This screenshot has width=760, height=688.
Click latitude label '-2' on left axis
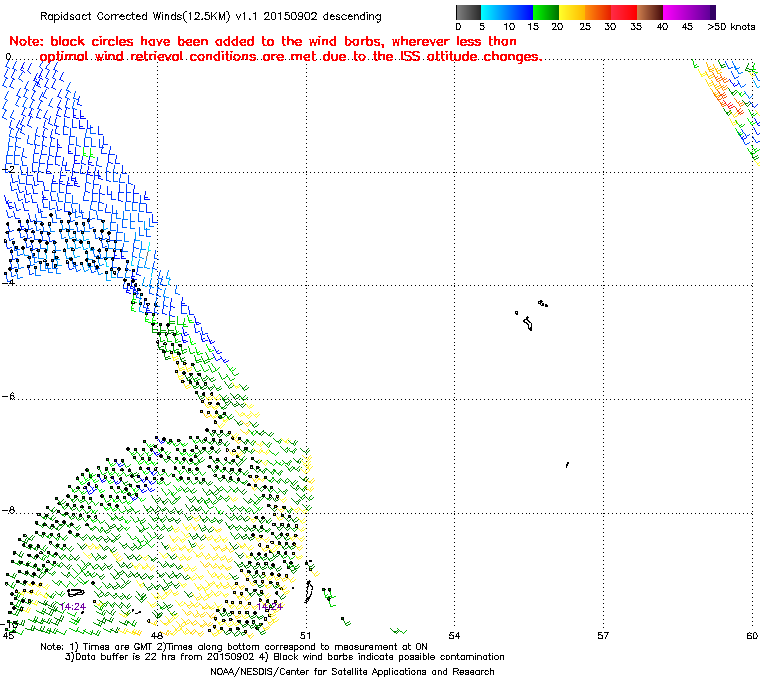[8, 169]
